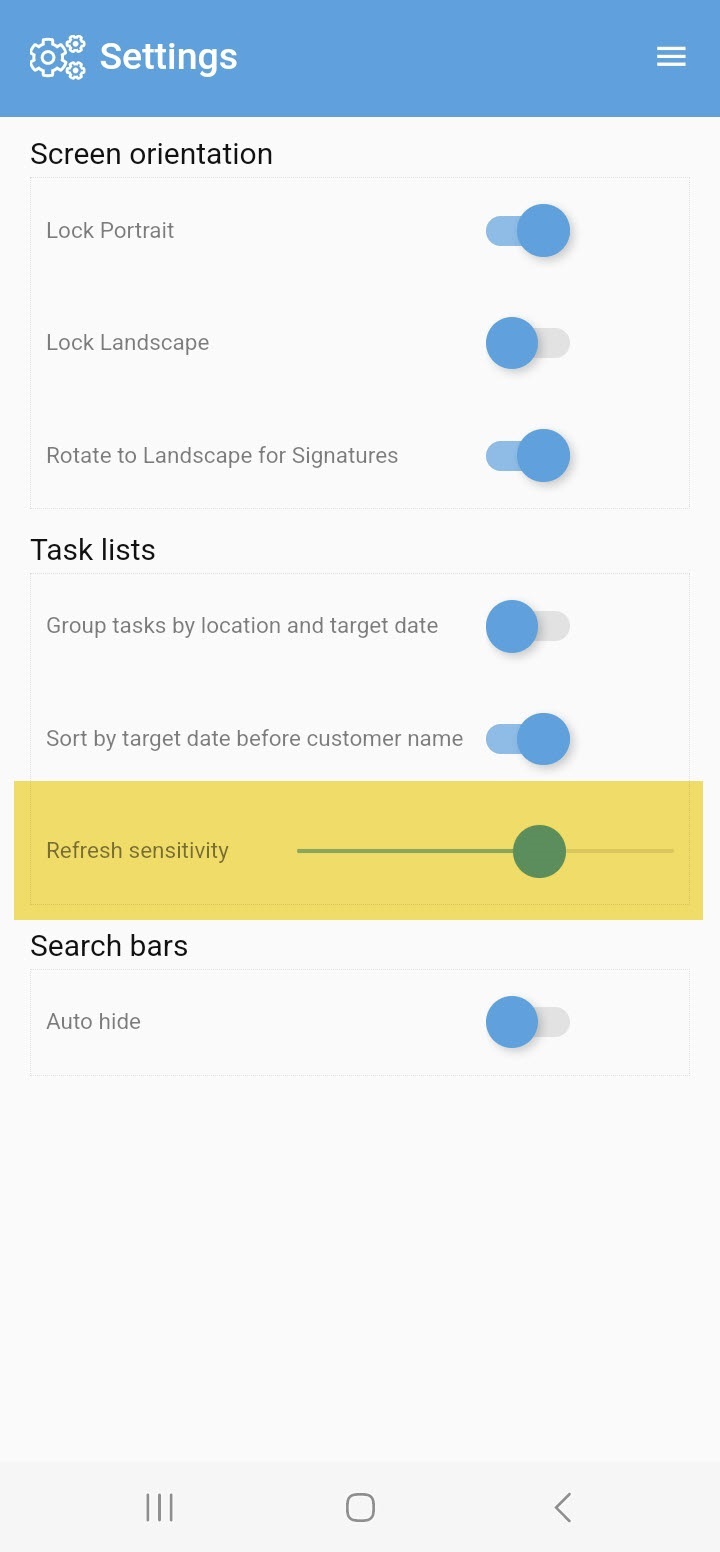Turn on Auto hide for search bars
This screenshot has height=1552, width=720.
pos(528,1022)
